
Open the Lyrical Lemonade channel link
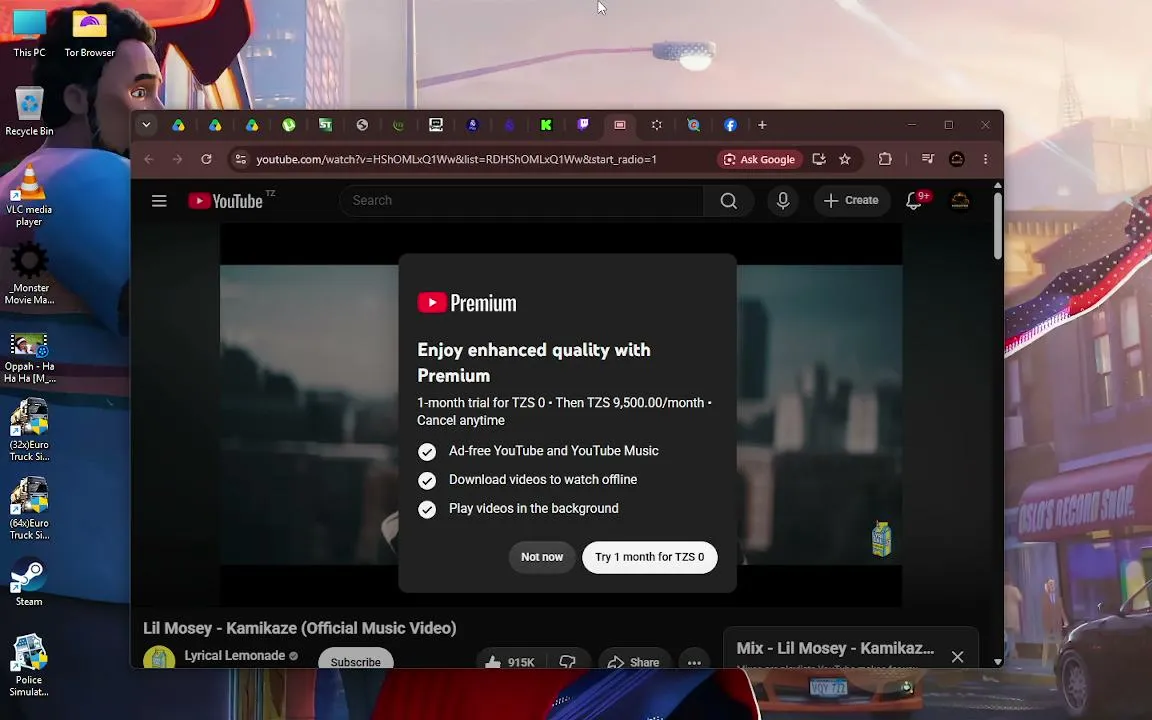(234, 655)
